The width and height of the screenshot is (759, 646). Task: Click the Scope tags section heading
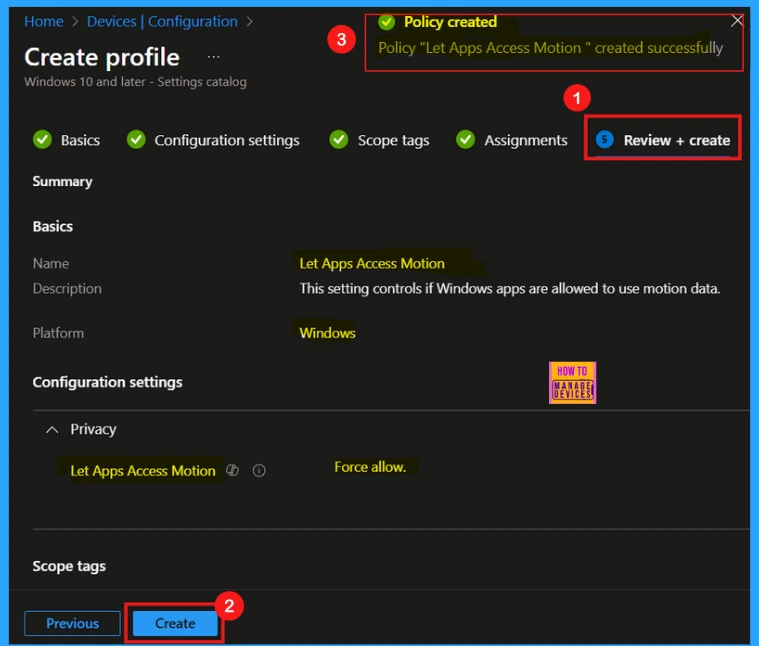pyautogui.click(x=69, y=566)
